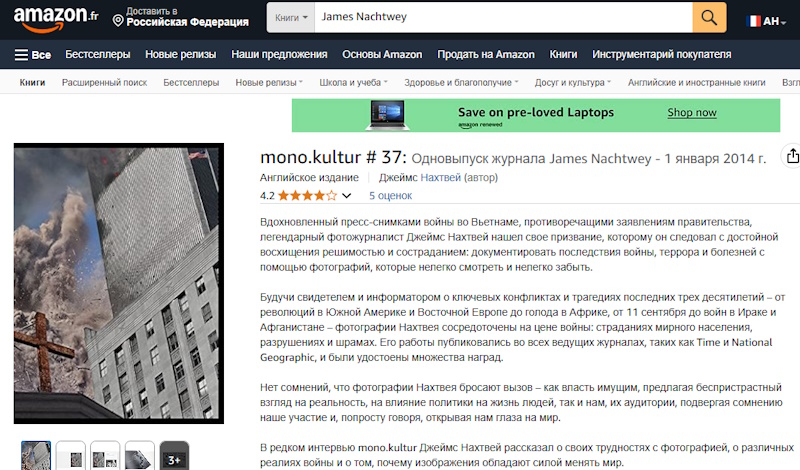800x470 pixels.
Task: Open 'Бестселлеры' in the main nav bar
Action: [97, 55]
